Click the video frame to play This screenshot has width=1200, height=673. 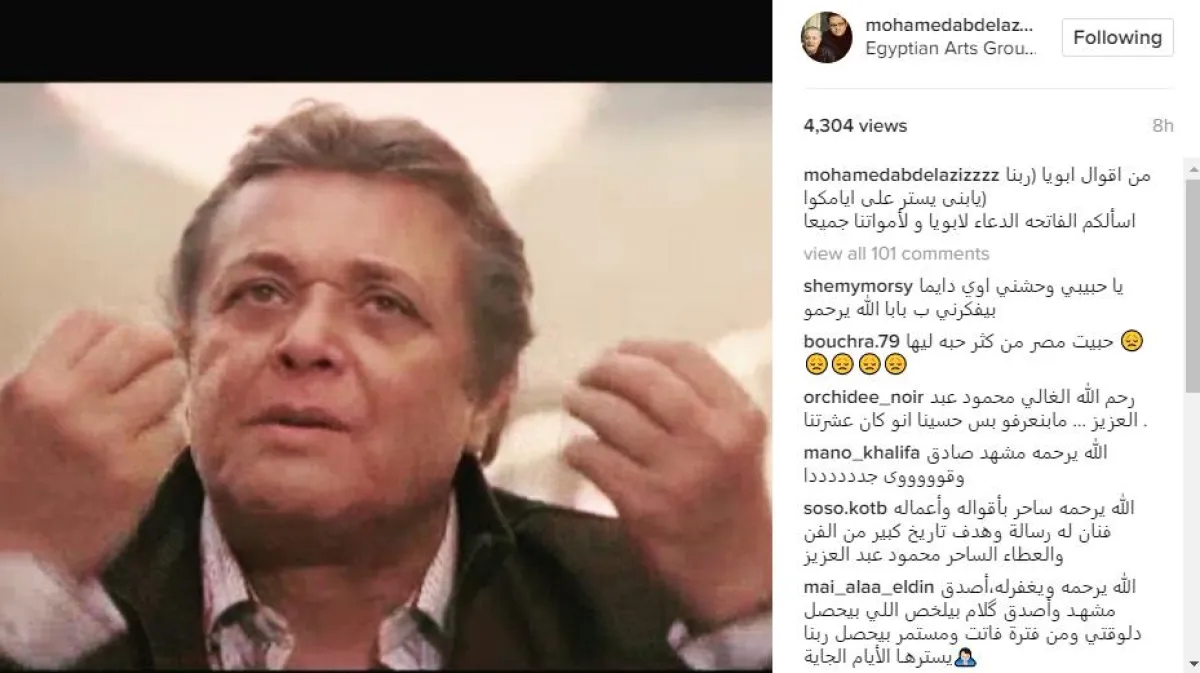(x=386, y=377)
